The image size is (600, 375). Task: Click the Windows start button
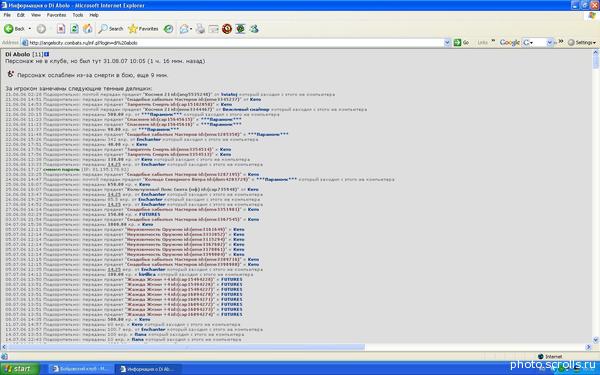[x=20, y=369]
